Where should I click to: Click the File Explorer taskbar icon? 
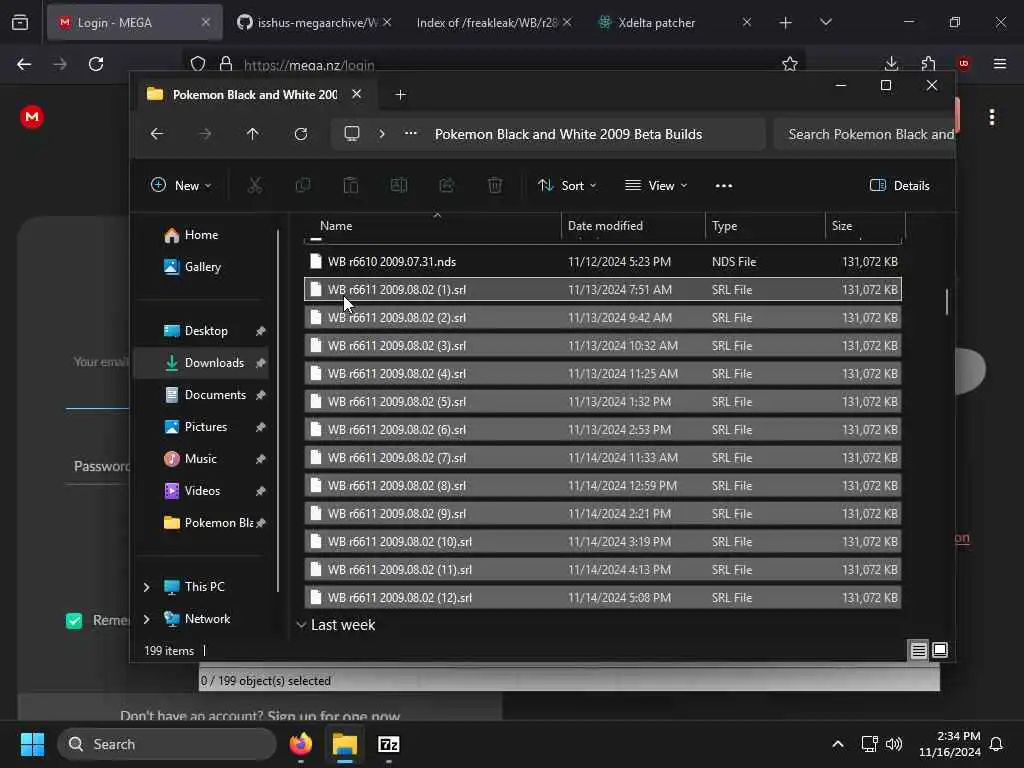(x=345, y=744)
